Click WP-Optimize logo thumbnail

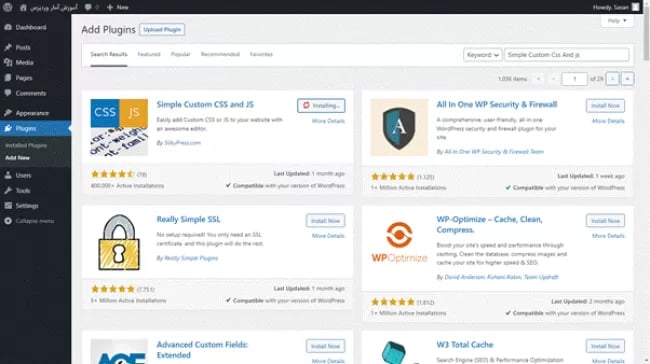pyautogui.click(x=399, y=242)
